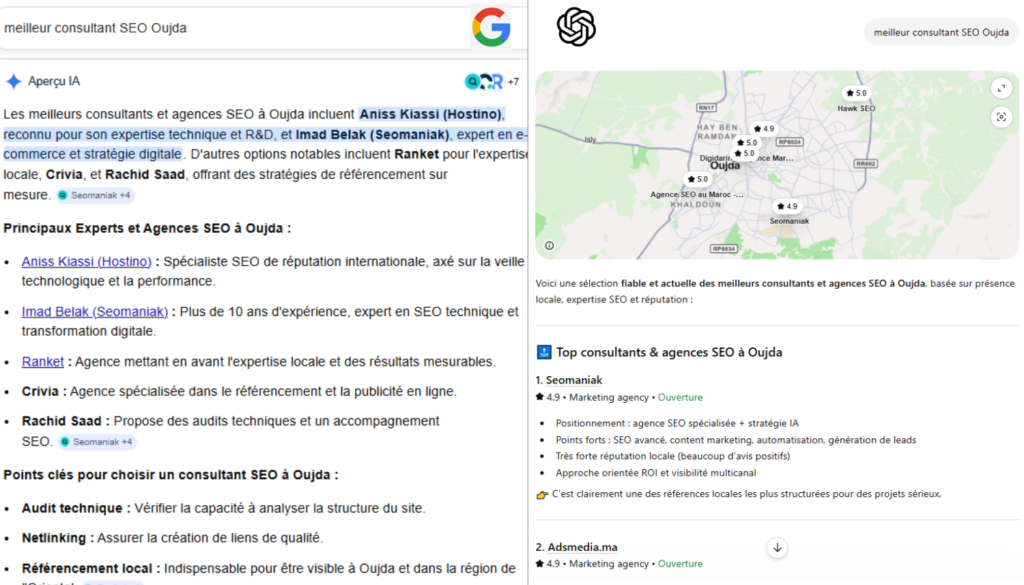Open the 1. Seomaniak listing title

coord(574,380)
